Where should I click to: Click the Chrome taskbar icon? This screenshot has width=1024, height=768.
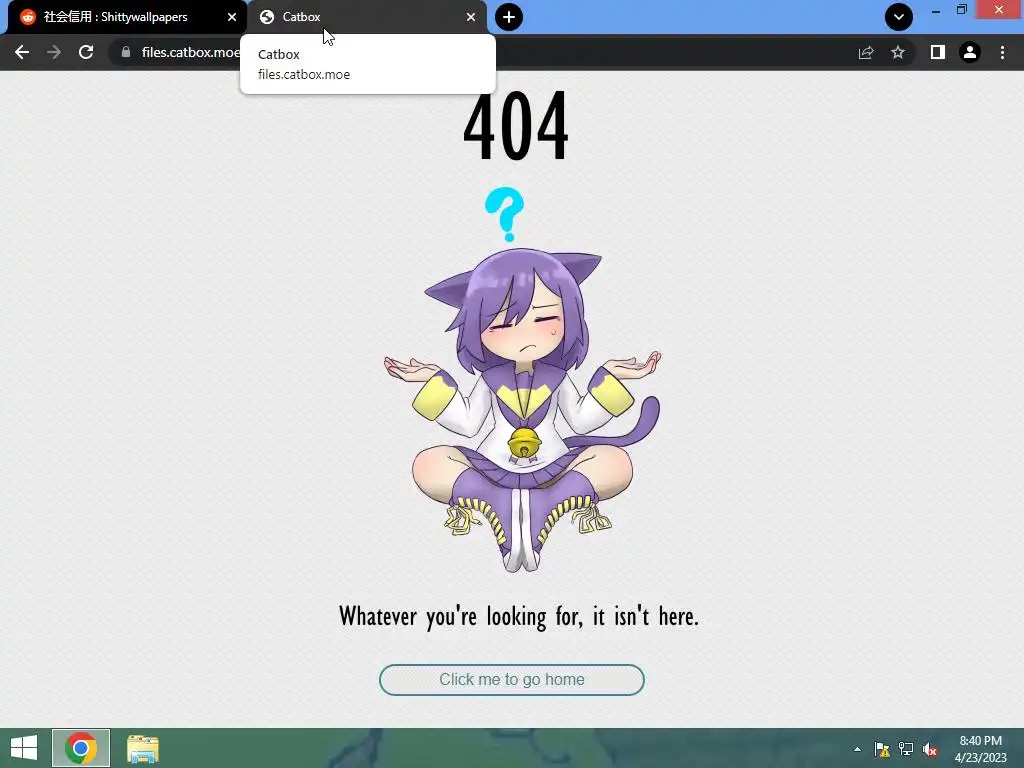pyautogui.click(x=81, y=748)
